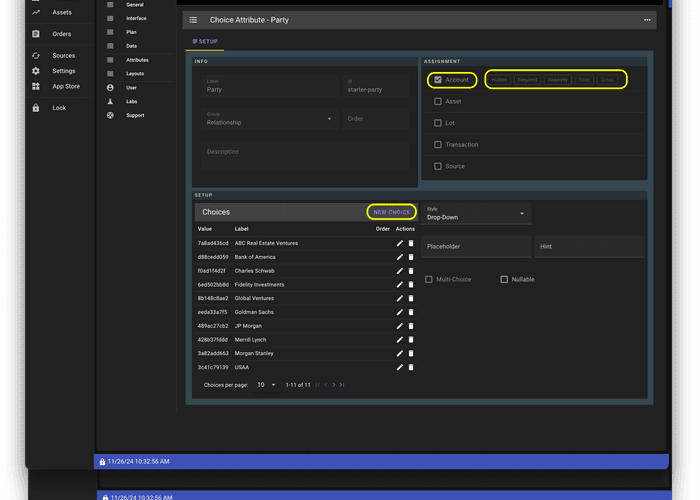Image resolution: width=700 pixels, height=500 pixels.
Task: Open the Style drop-down selector
Action: click(475, 213)
